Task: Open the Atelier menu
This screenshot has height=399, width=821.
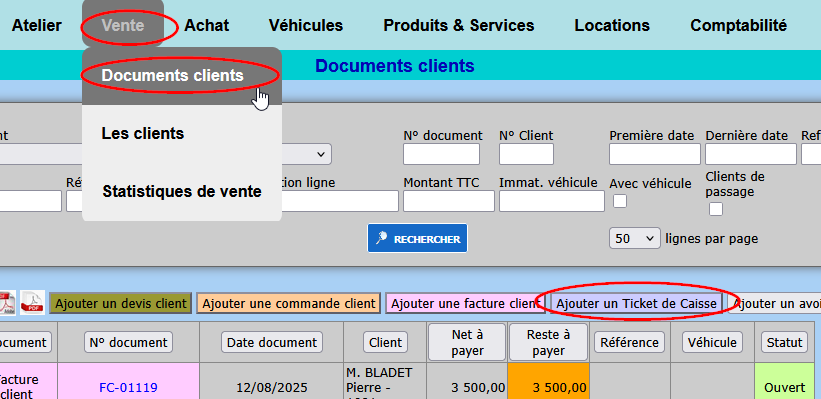Action: point(37,25)
